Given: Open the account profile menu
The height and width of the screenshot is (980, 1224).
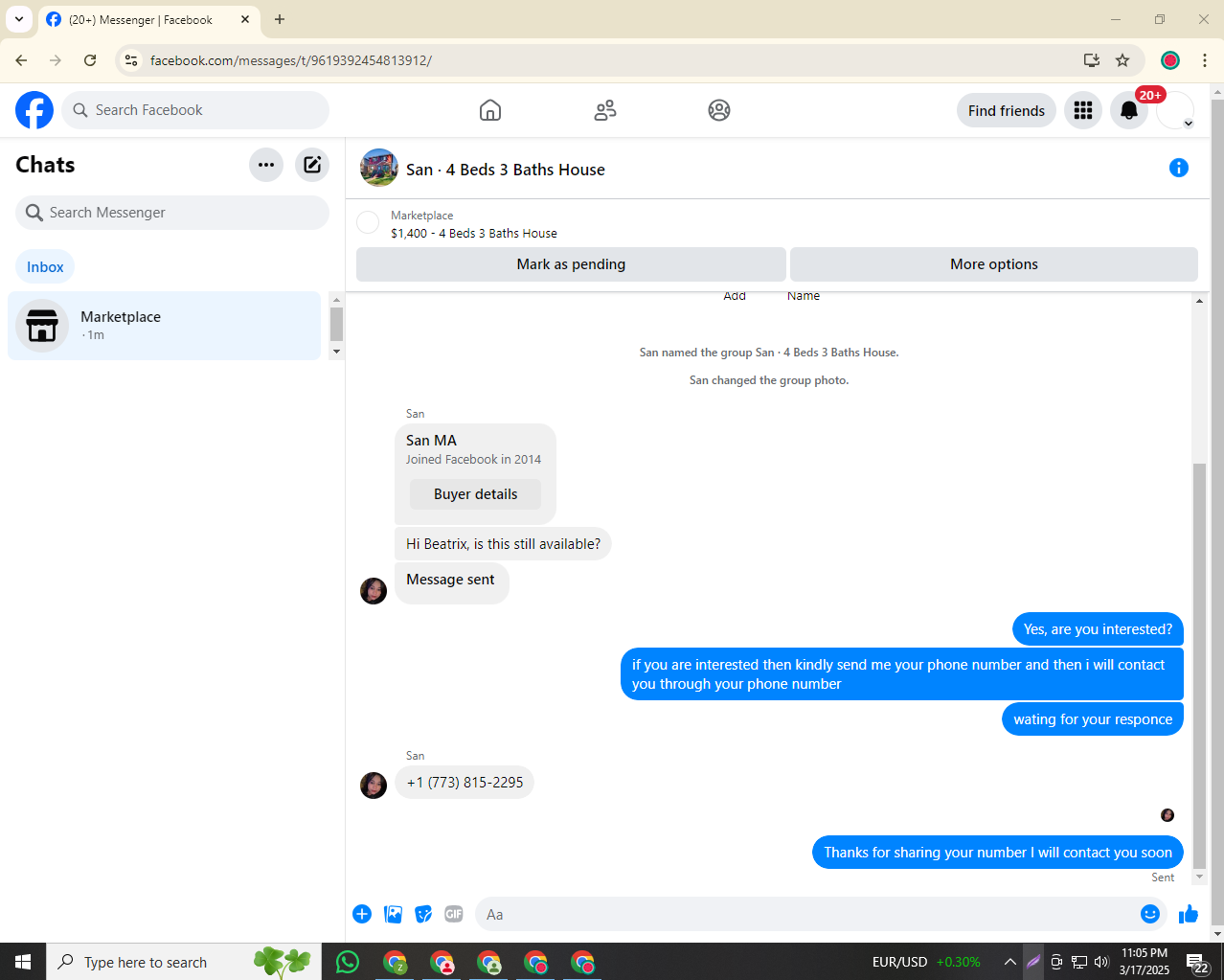Looking at the screenshot, I should click(x=1175, y=110).
